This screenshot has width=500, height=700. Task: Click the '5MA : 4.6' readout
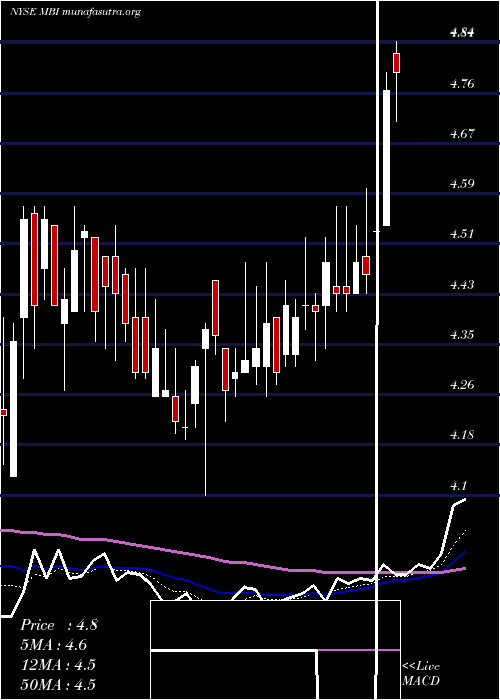pos(53,645)
